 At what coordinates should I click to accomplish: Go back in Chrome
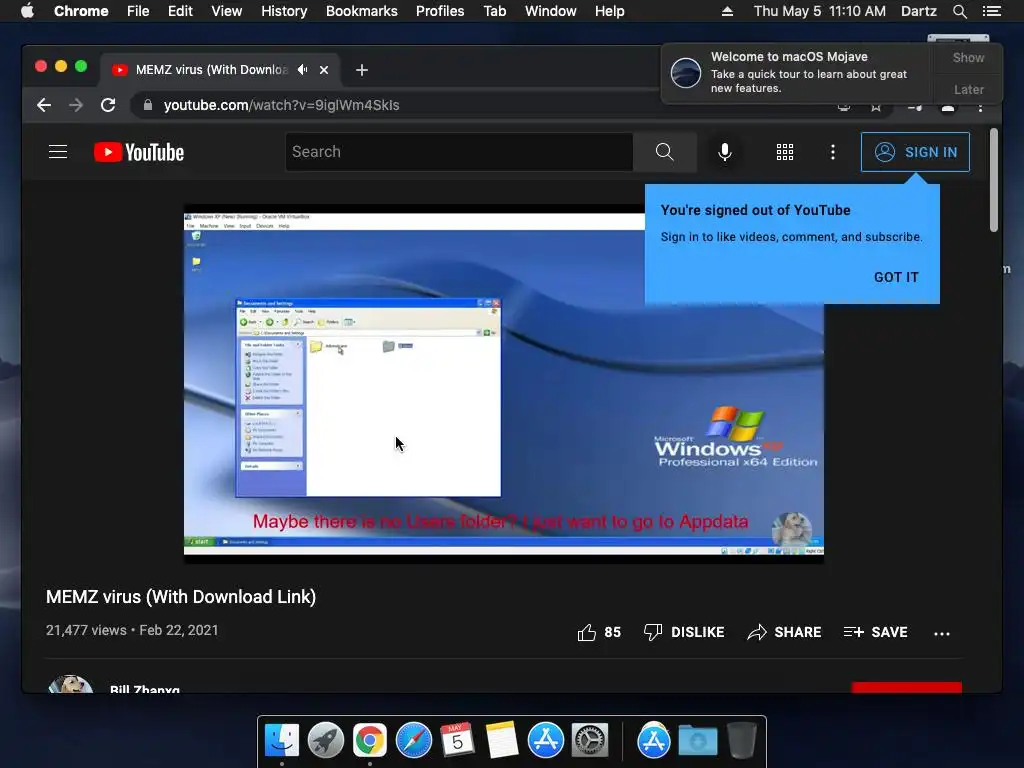44,105
